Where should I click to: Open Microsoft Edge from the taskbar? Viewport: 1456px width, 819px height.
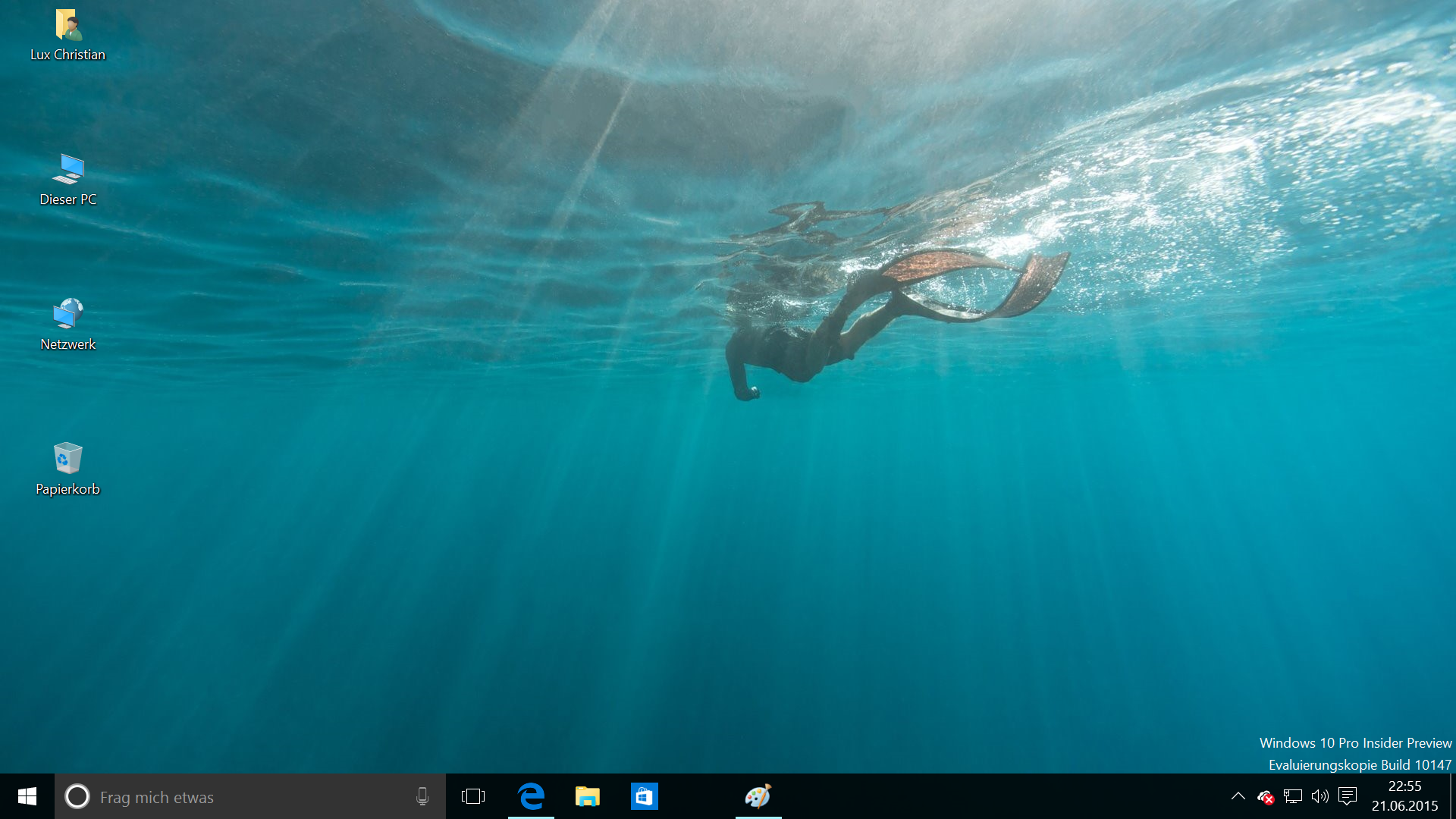click(x=531, y=796)
